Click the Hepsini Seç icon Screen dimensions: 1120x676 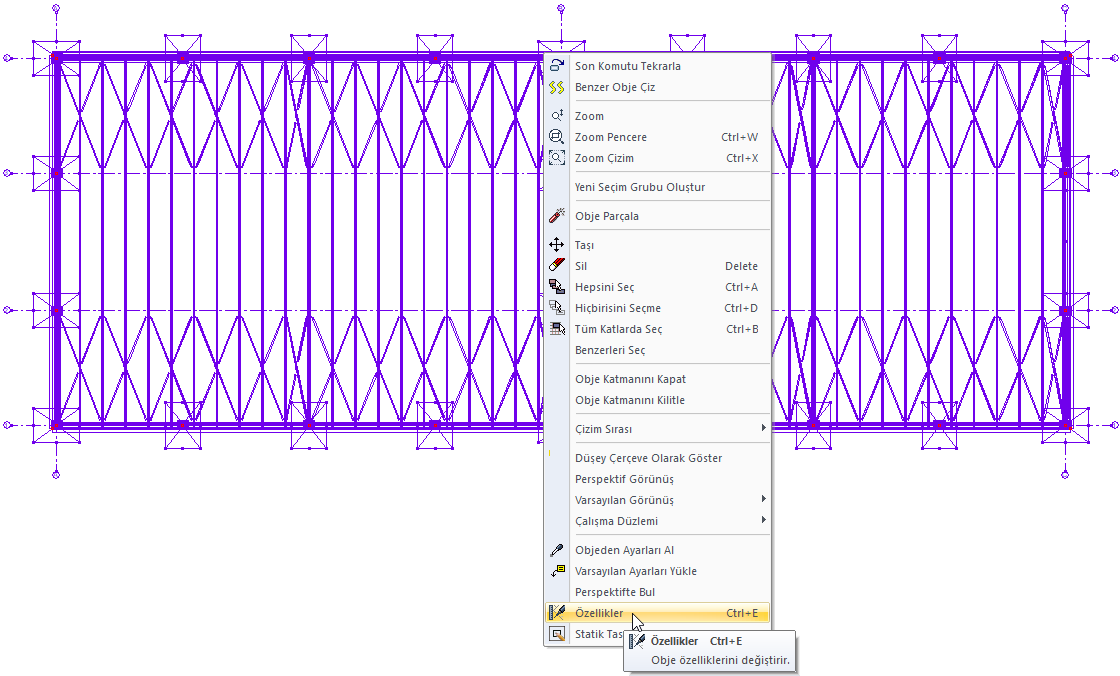point(557,287)
